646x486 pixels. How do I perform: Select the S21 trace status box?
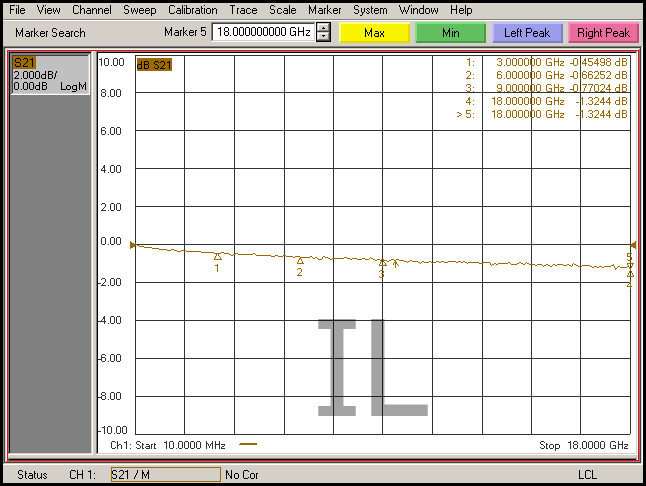pyautogui.click(x=49, y=76)
